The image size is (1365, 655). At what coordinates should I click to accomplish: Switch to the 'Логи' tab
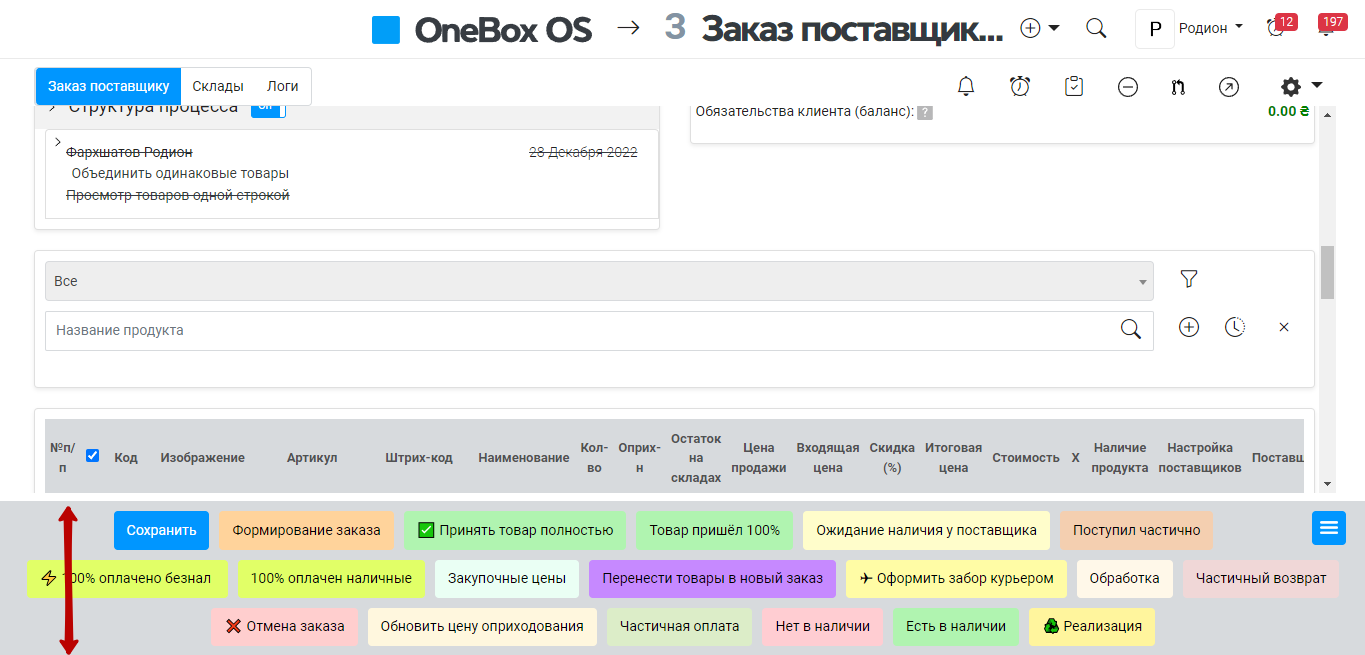(283, 86)
